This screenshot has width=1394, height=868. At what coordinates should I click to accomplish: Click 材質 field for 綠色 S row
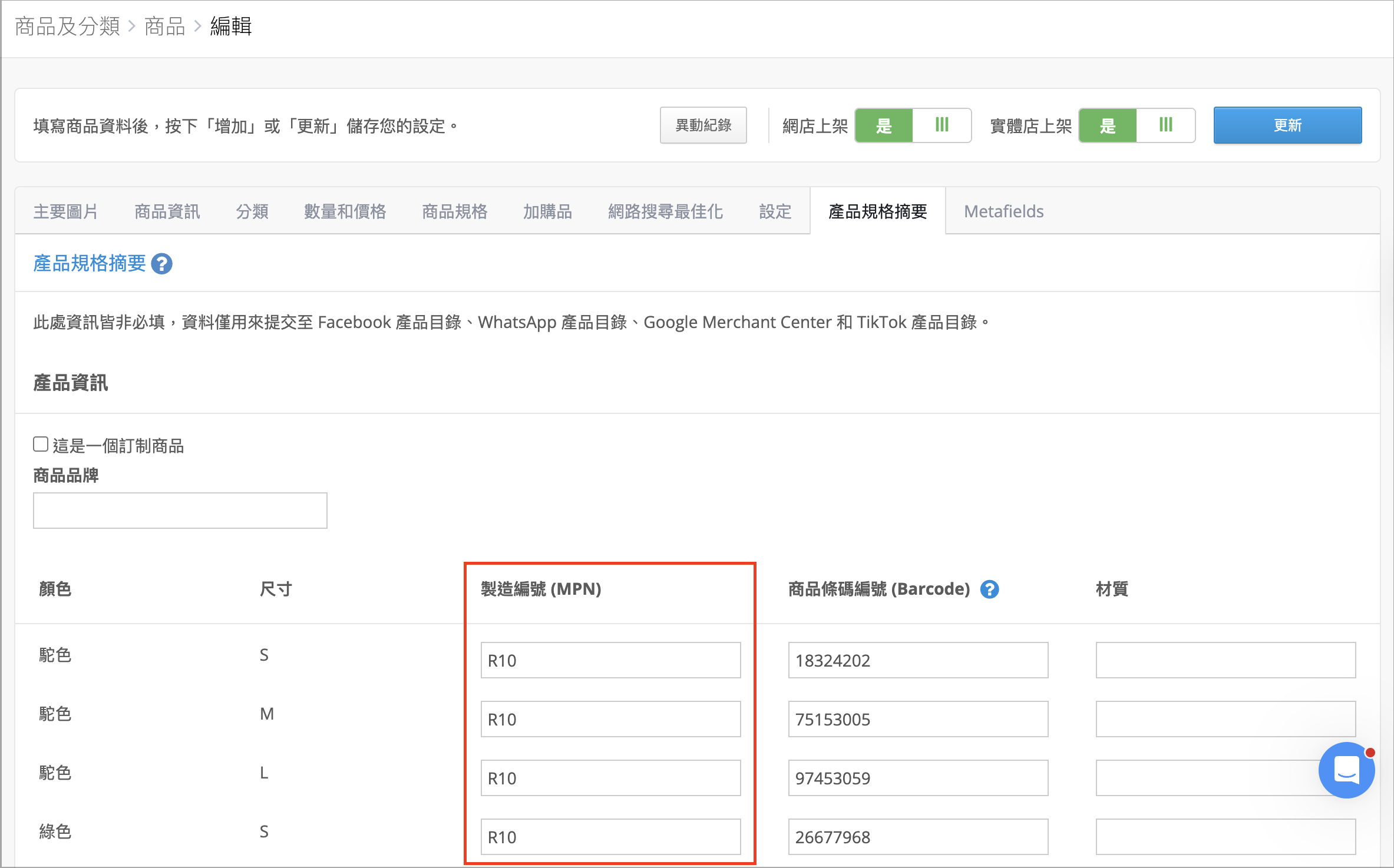tap(1226, 837)
